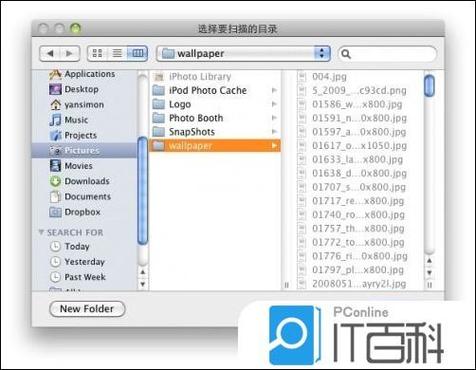
Task: Open the Photo Booth folder
Action: pyautogui.click(x=215, y=118)
